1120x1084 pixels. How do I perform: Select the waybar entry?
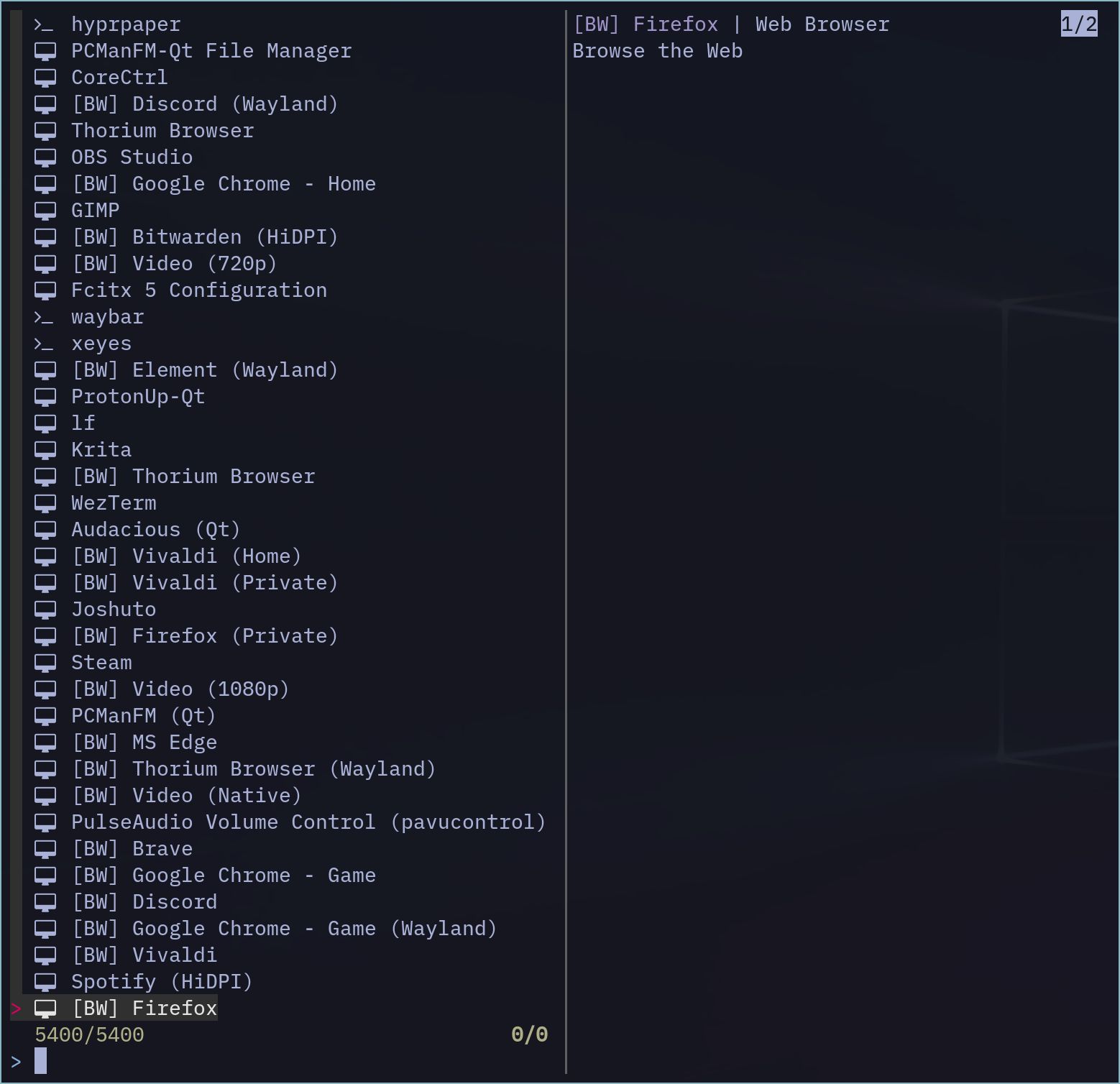[x=107, y=318]
